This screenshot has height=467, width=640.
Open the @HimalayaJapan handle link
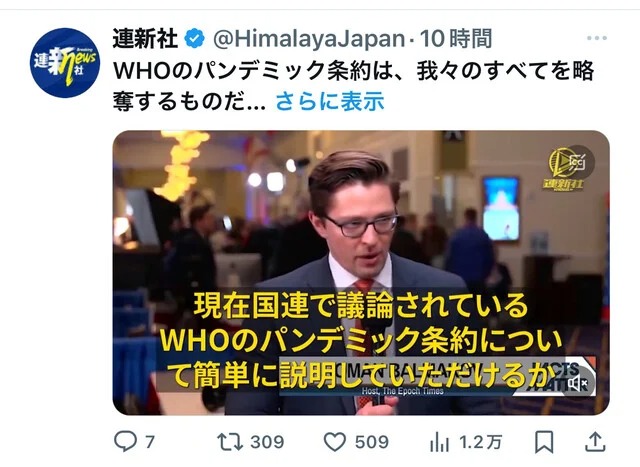(x=309, y=39)
